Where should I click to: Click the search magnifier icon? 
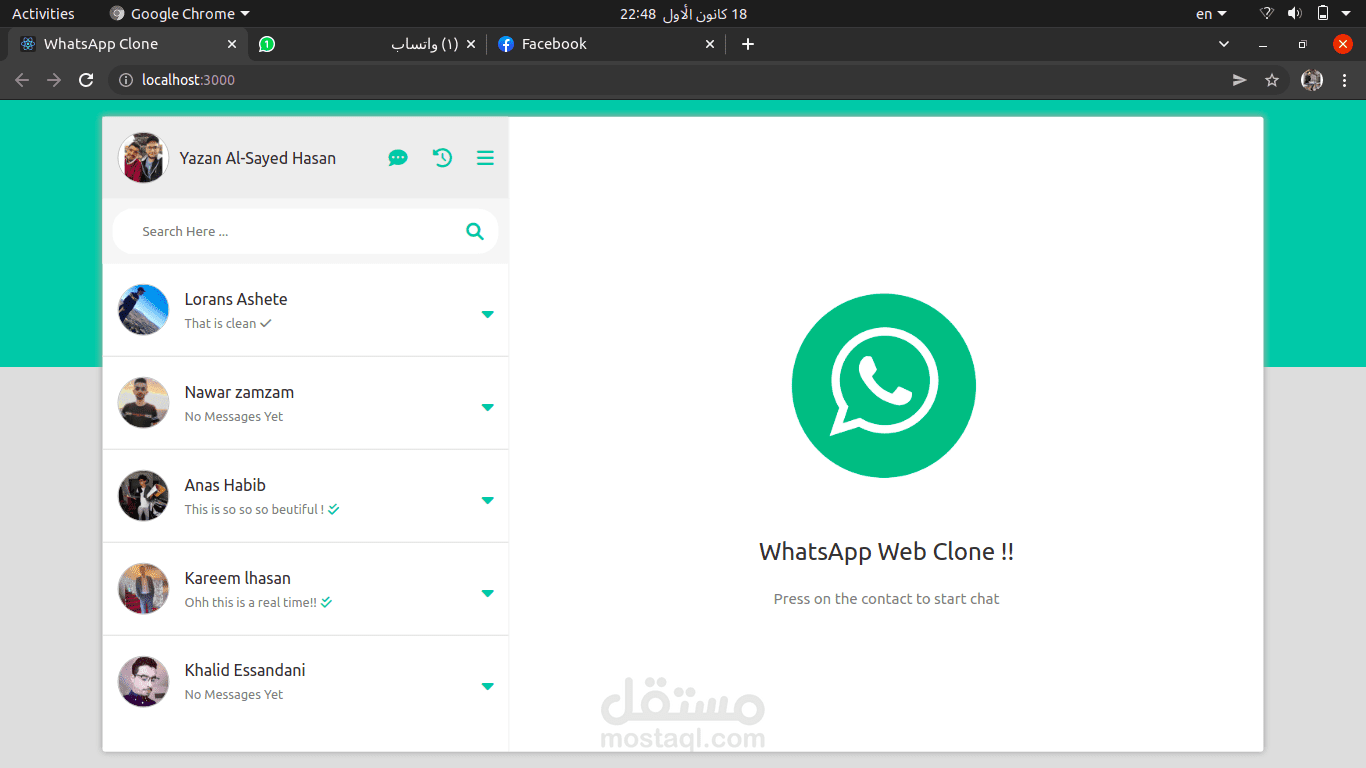point(474,230)
